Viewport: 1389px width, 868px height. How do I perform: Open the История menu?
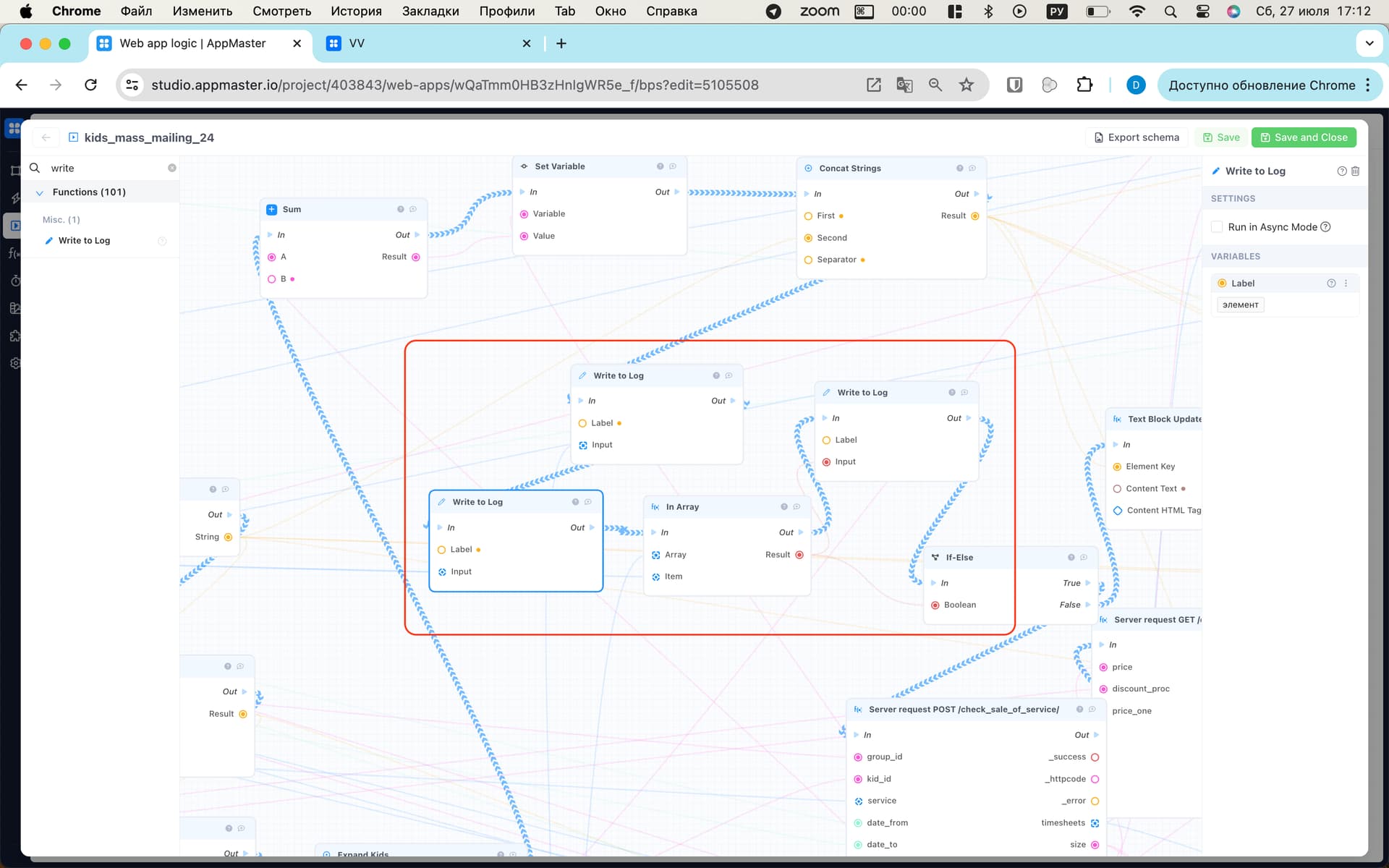[x=356, y=12]
